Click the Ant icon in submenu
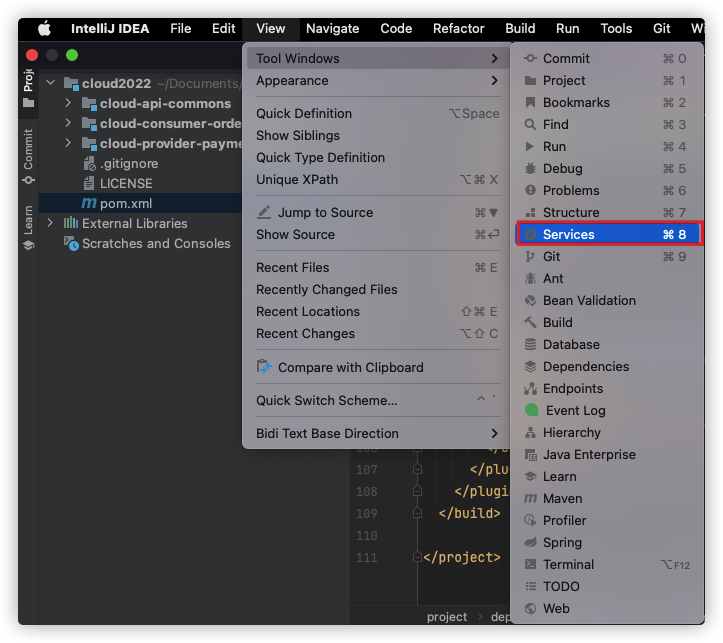Viewport: 723px width, 643px height. tap(530, 278)
